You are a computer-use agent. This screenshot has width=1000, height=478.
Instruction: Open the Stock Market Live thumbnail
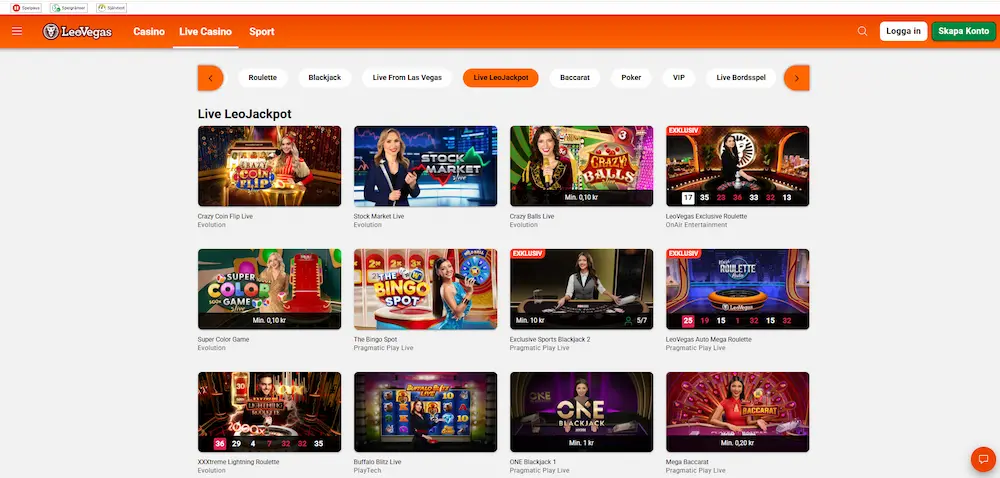[x=425, y=166]
